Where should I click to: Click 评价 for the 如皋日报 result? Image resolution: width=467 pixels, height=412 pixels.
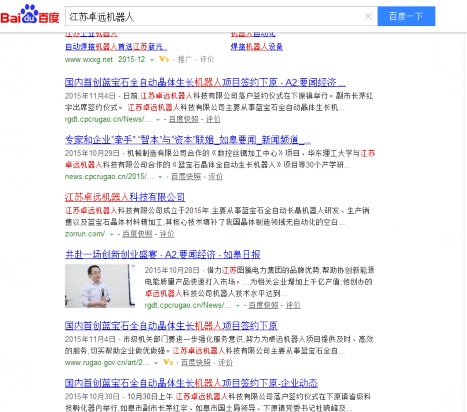point(293,305)
